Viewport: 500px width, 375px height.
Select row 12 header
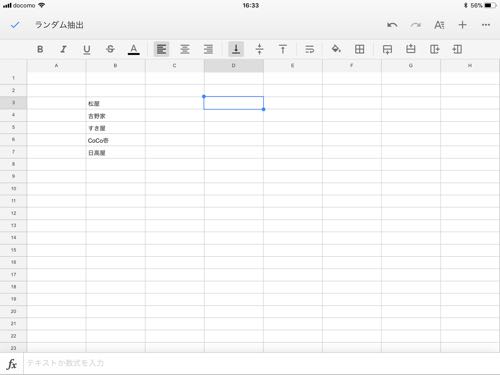(13, 213)
